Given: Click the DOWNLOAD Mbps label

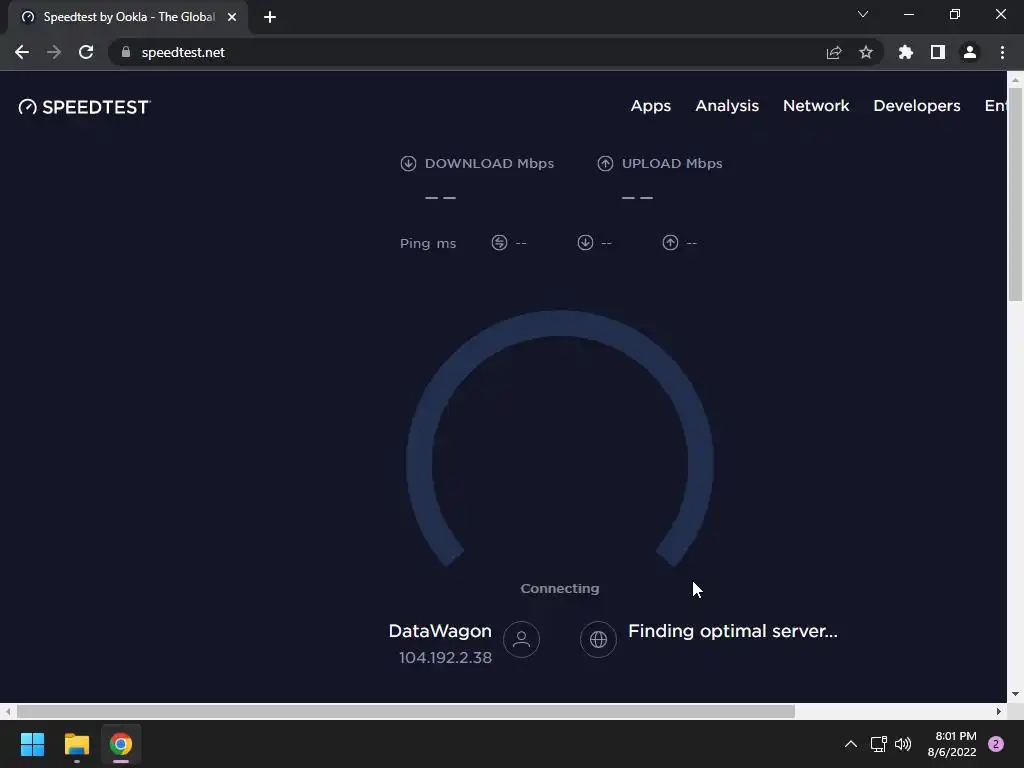Looking at the screenshot, I should point(489,163).
